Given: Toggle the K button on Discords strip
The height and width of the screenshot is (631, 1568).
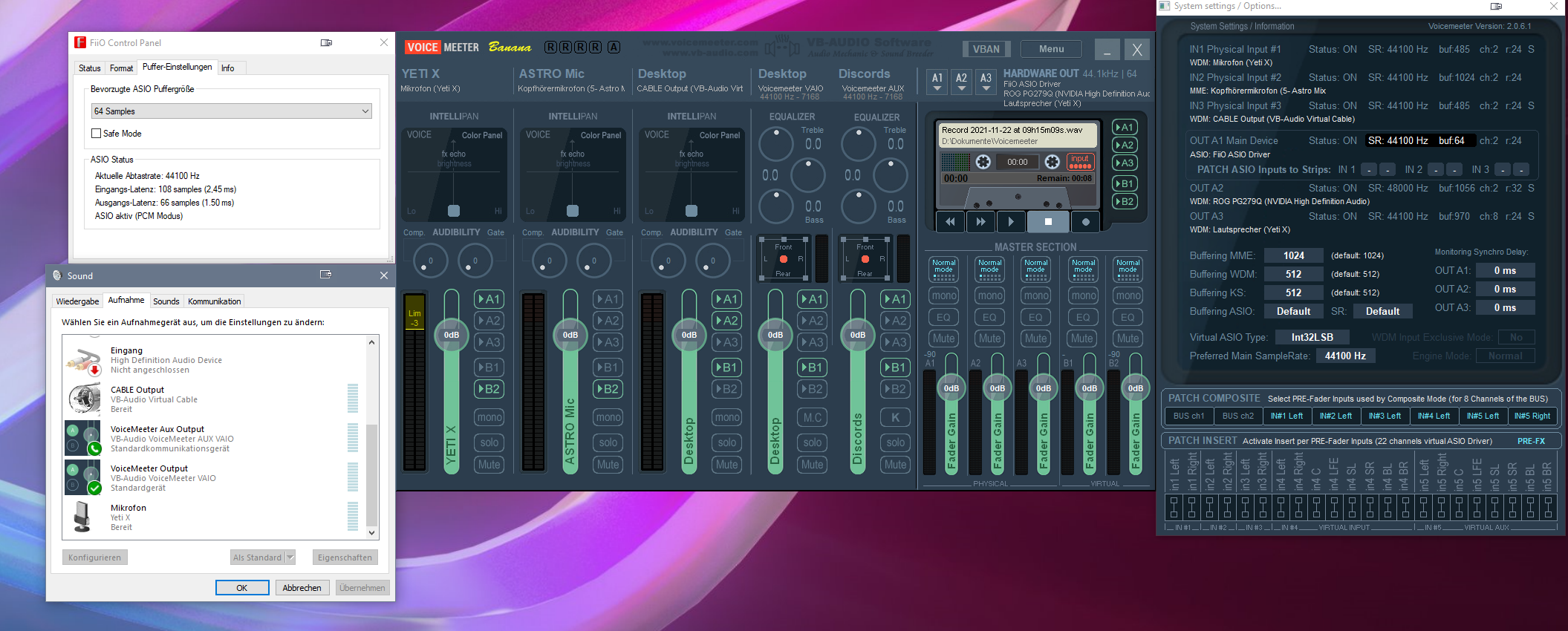Looking at the screenshot, I should 895,417.
